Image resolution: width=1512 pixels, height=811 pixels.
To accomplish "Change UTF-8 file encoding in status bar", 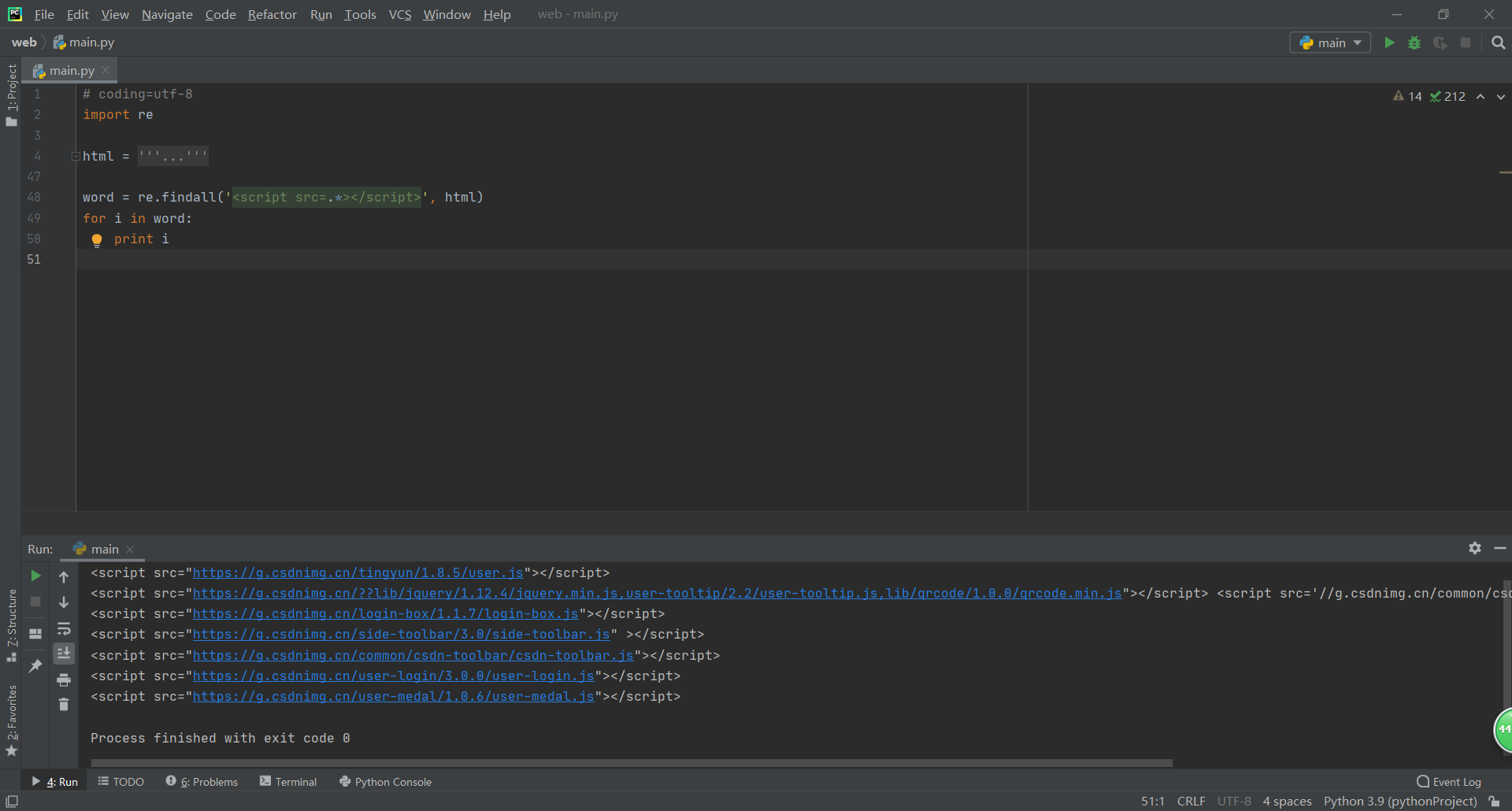I will [1234, 802].
